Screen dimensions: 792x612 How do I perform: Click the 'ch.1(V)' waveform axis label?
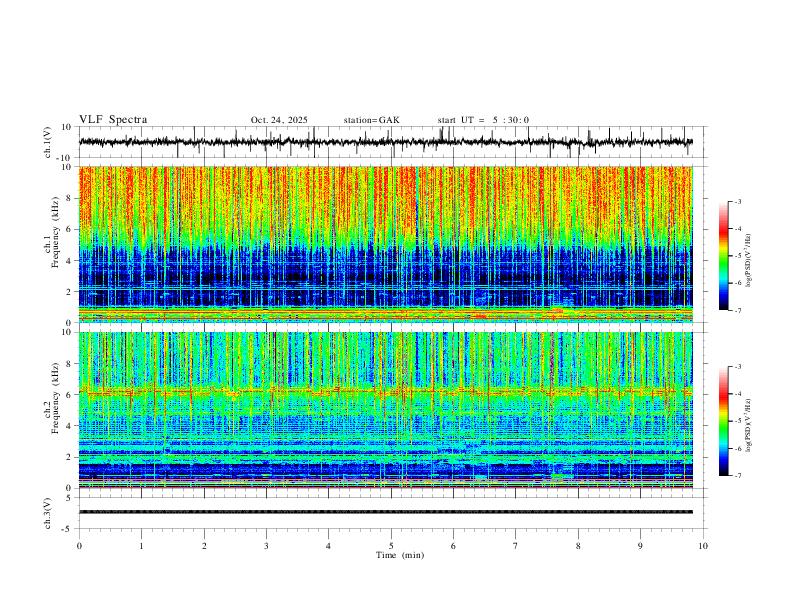pos(48,142)
